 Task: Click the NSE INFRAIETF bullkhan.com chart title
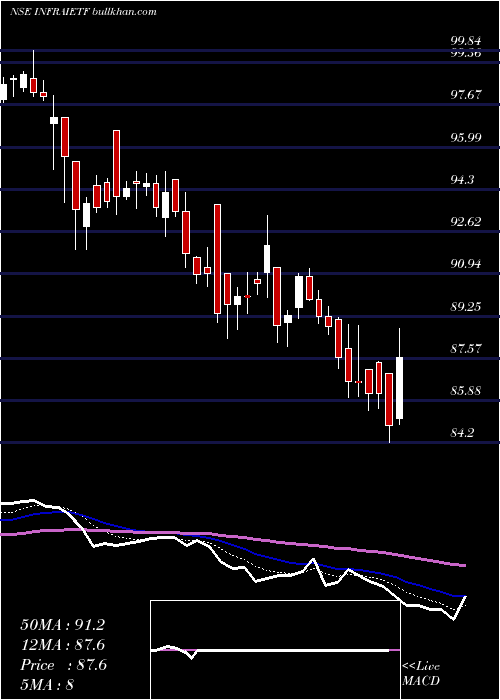[x=83, y=12]
